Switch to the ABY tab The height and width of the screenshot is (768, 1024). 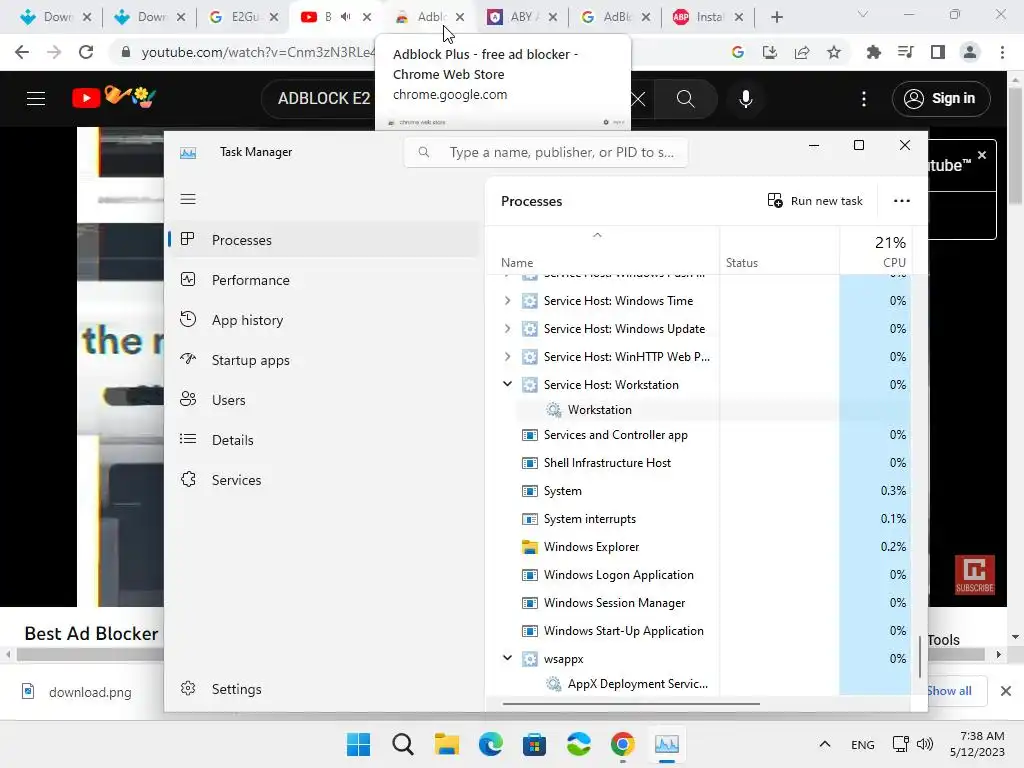tap(522, 17)
